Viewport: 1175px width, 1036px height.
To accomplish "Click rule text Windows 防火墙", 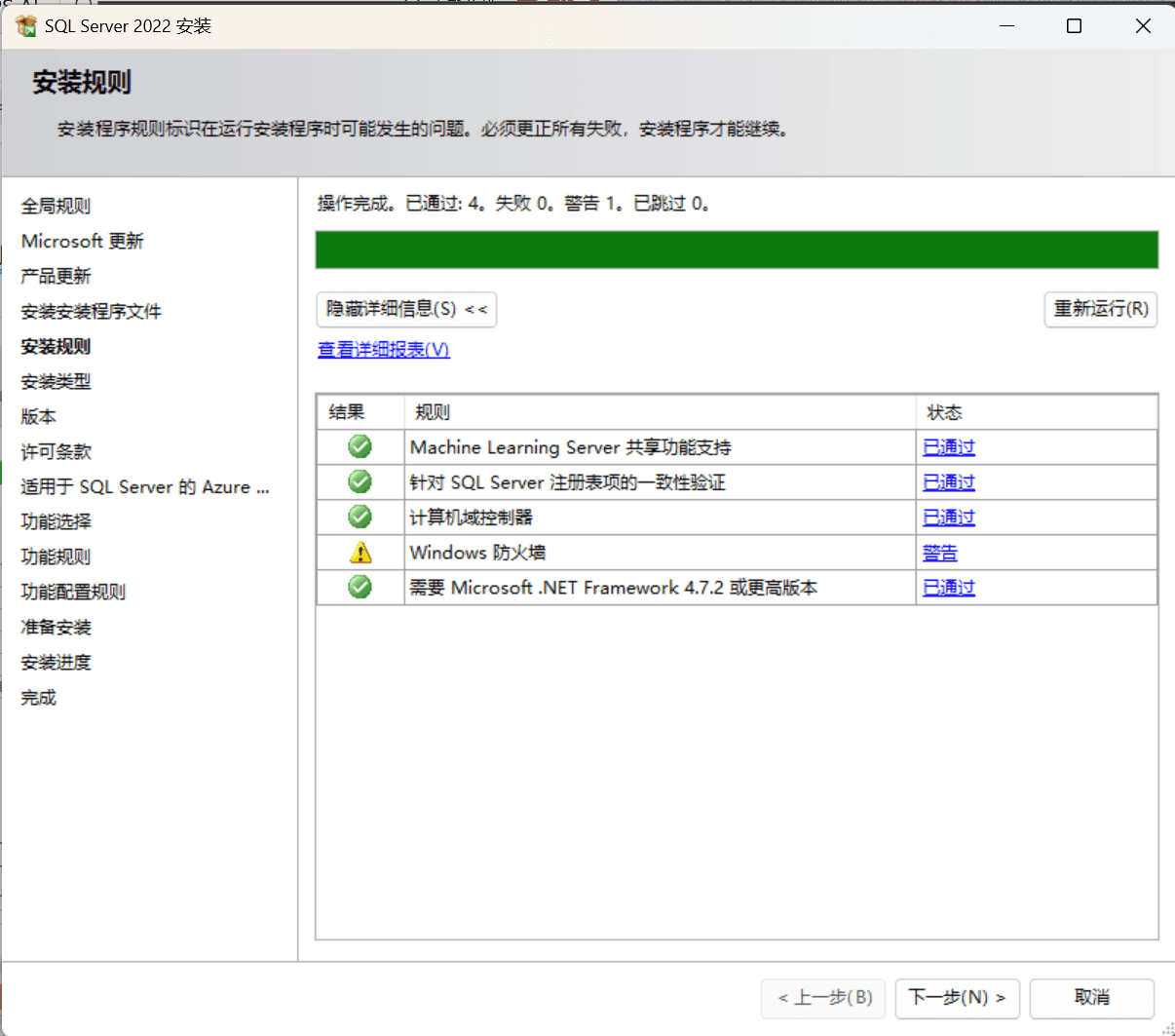I will [x=477, y=553].
